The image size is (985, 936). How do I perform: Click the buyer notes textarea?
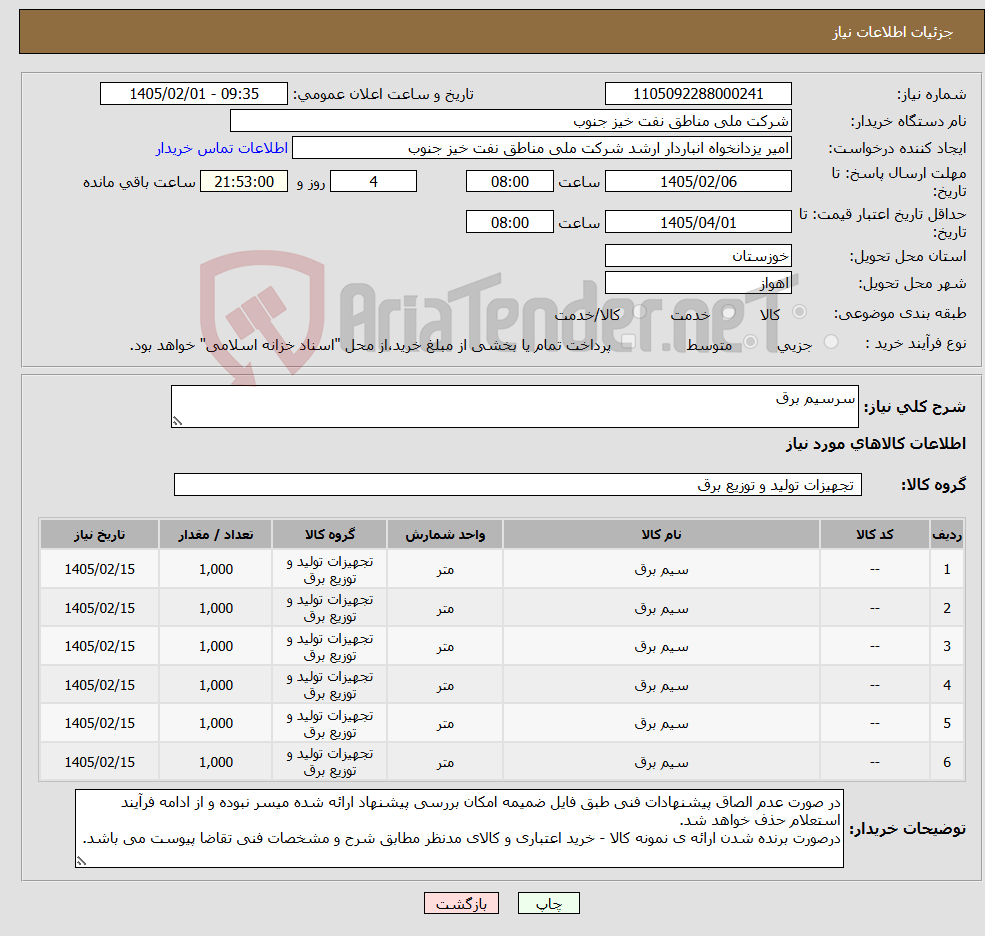[459, 829]
